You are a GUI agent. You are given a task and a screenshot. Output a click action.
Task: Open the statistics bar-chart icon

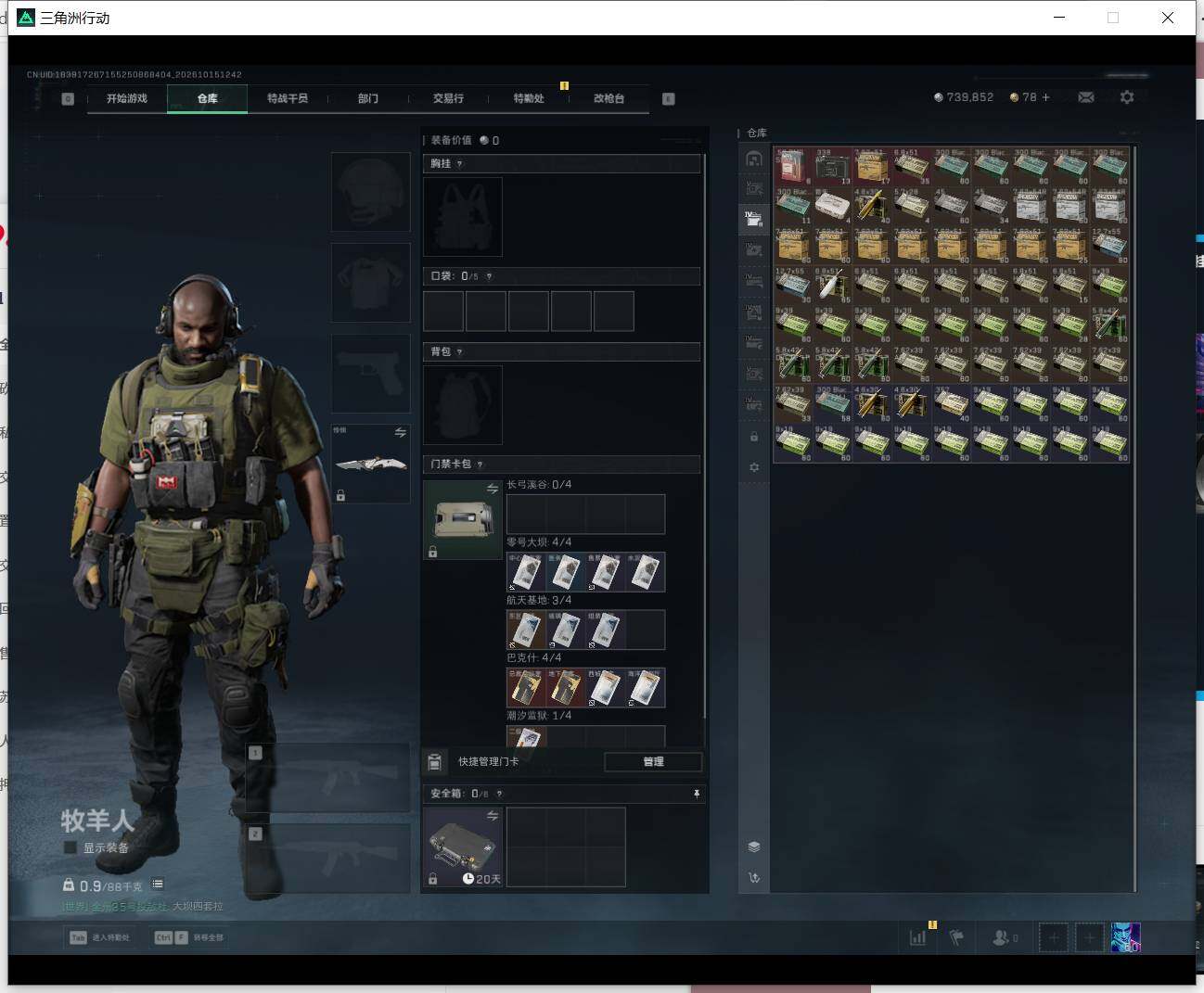917,937
